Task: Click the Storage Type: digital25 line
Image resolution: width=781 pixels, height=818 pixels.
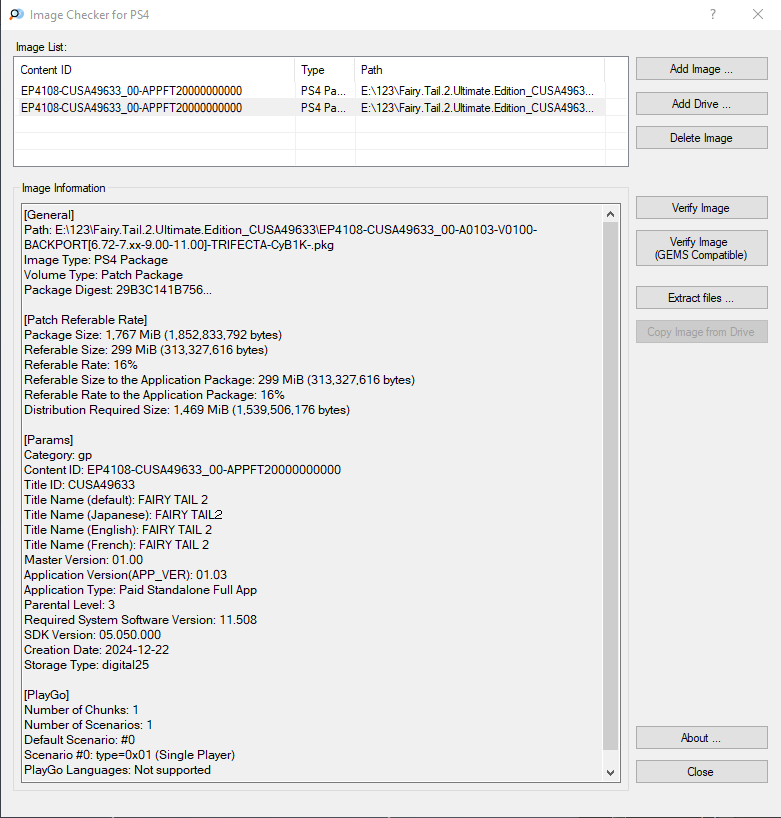Action: tap(87, 665)
